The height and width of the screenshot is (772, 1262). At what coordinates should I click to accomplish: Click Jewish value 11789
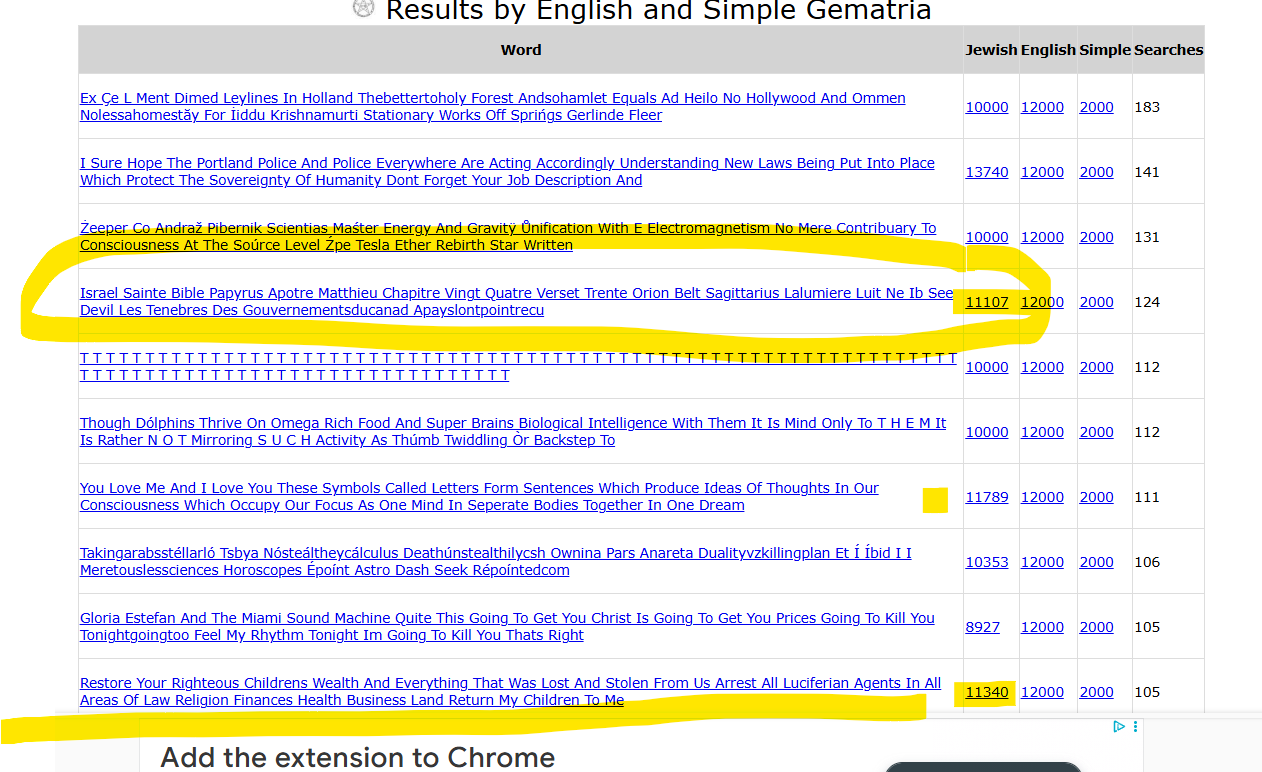(x=987, y=497)
